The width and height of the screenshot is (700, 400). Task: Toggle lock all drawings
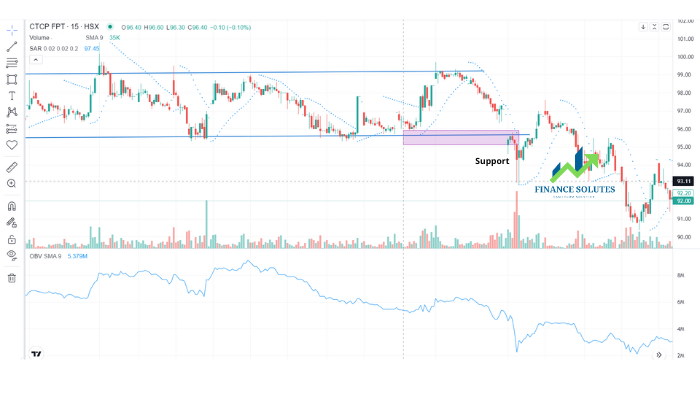pos(12,239)
